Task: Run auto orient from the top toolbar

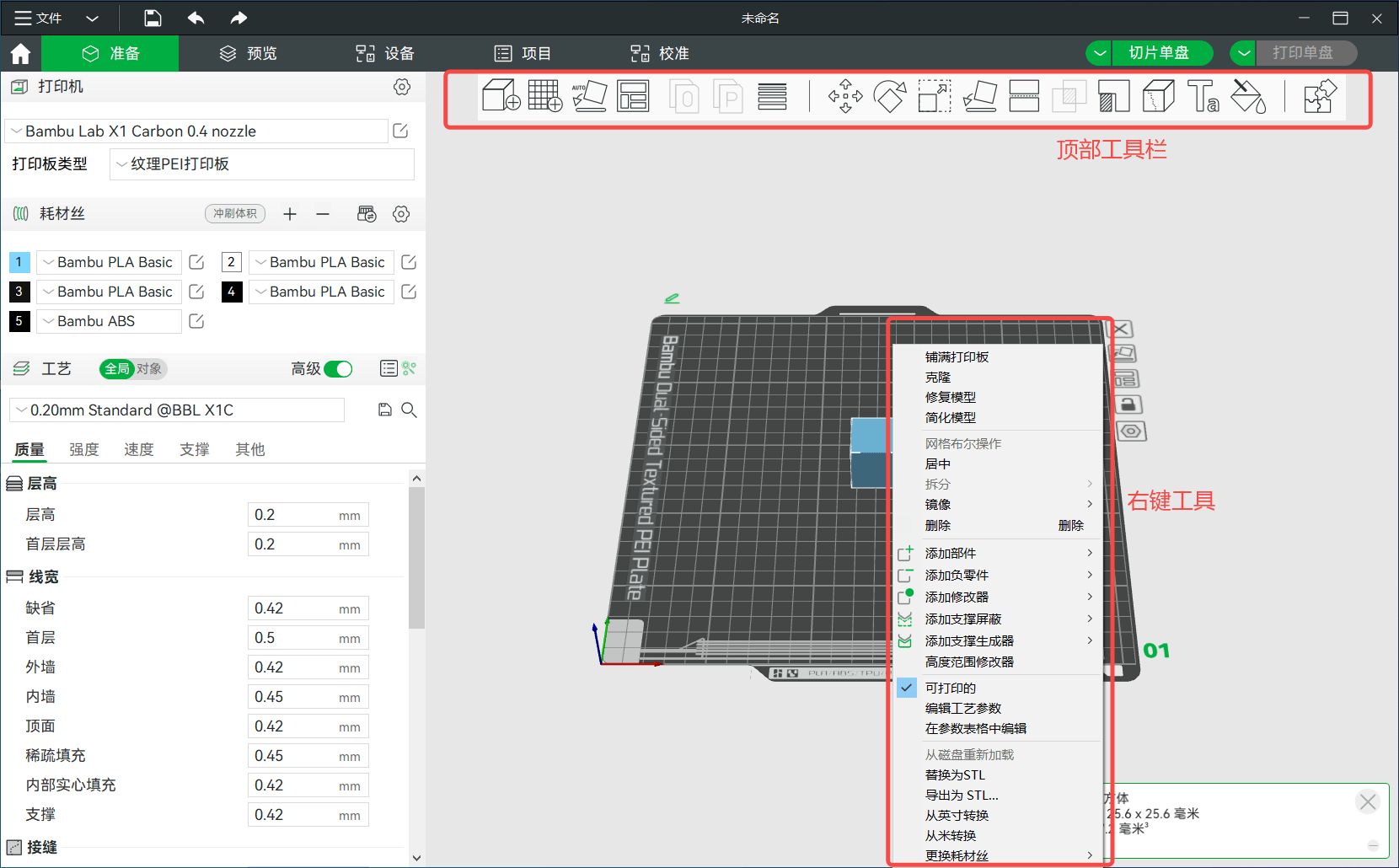Action: (x=589, y=96)
